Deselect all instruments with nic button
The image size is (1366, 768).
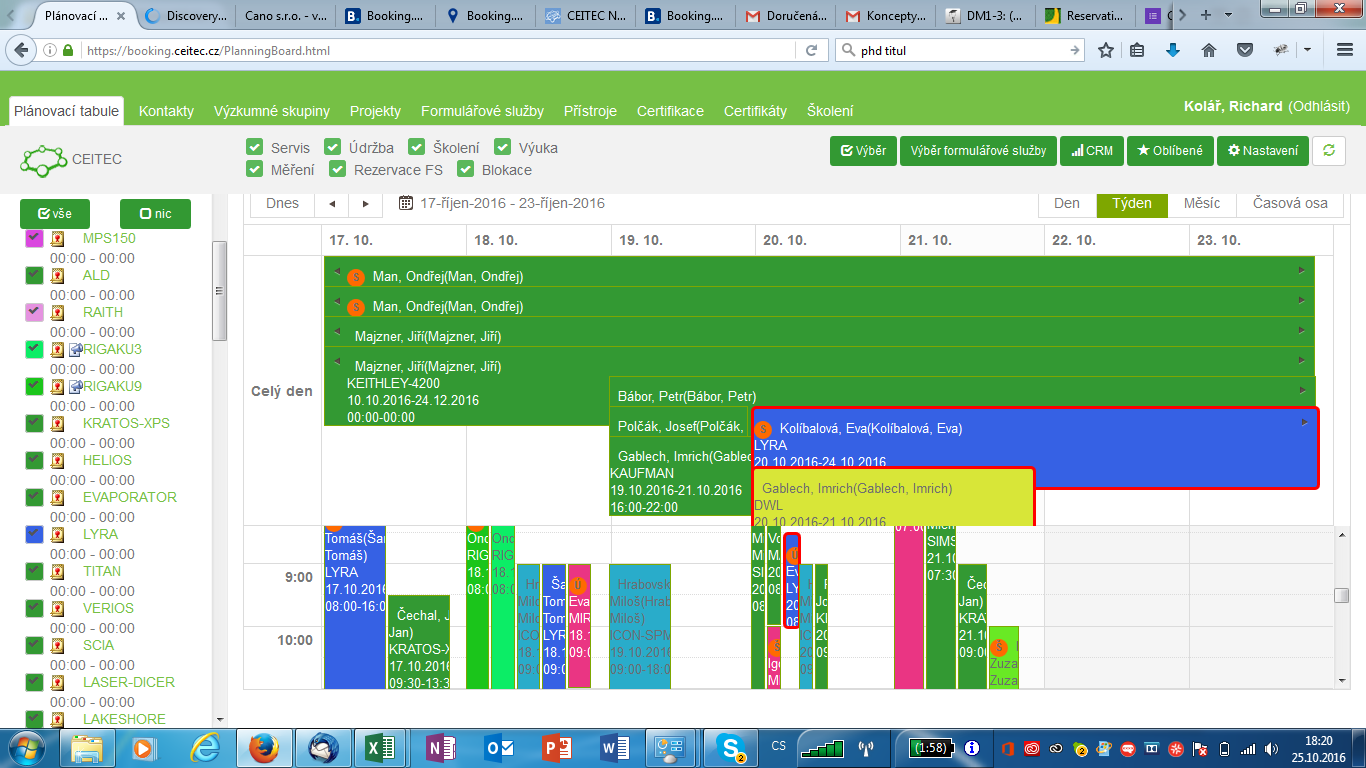(x=155, y=214)
